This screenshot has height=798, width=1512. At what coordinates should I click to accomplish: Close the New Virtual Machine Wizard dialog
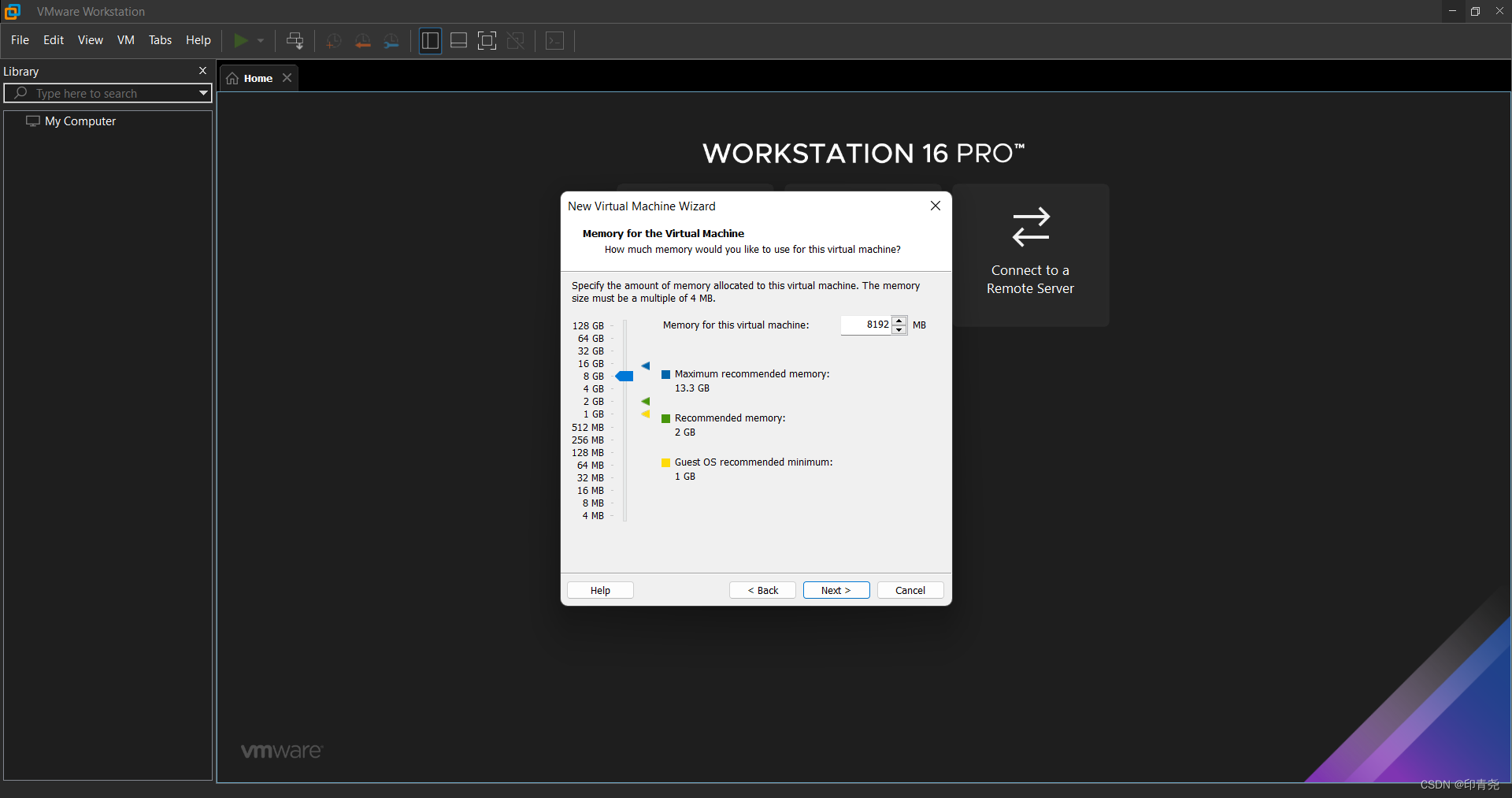pyautogui.click(x=936, y=206)
